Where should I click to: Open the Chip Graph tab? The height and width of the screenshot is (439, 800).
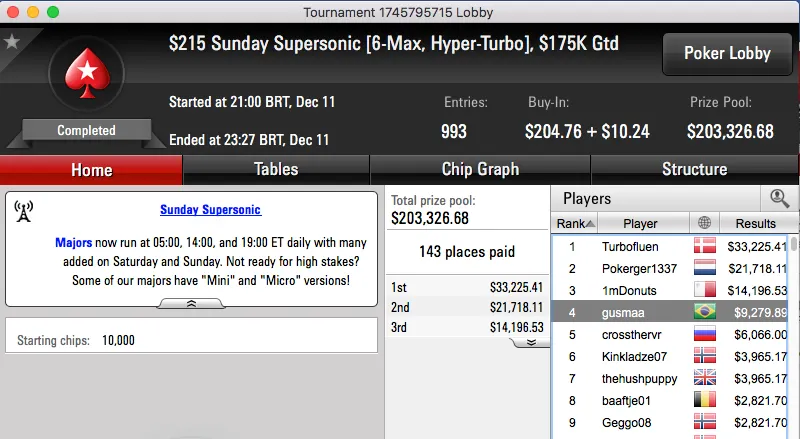(x=480, y=169)
